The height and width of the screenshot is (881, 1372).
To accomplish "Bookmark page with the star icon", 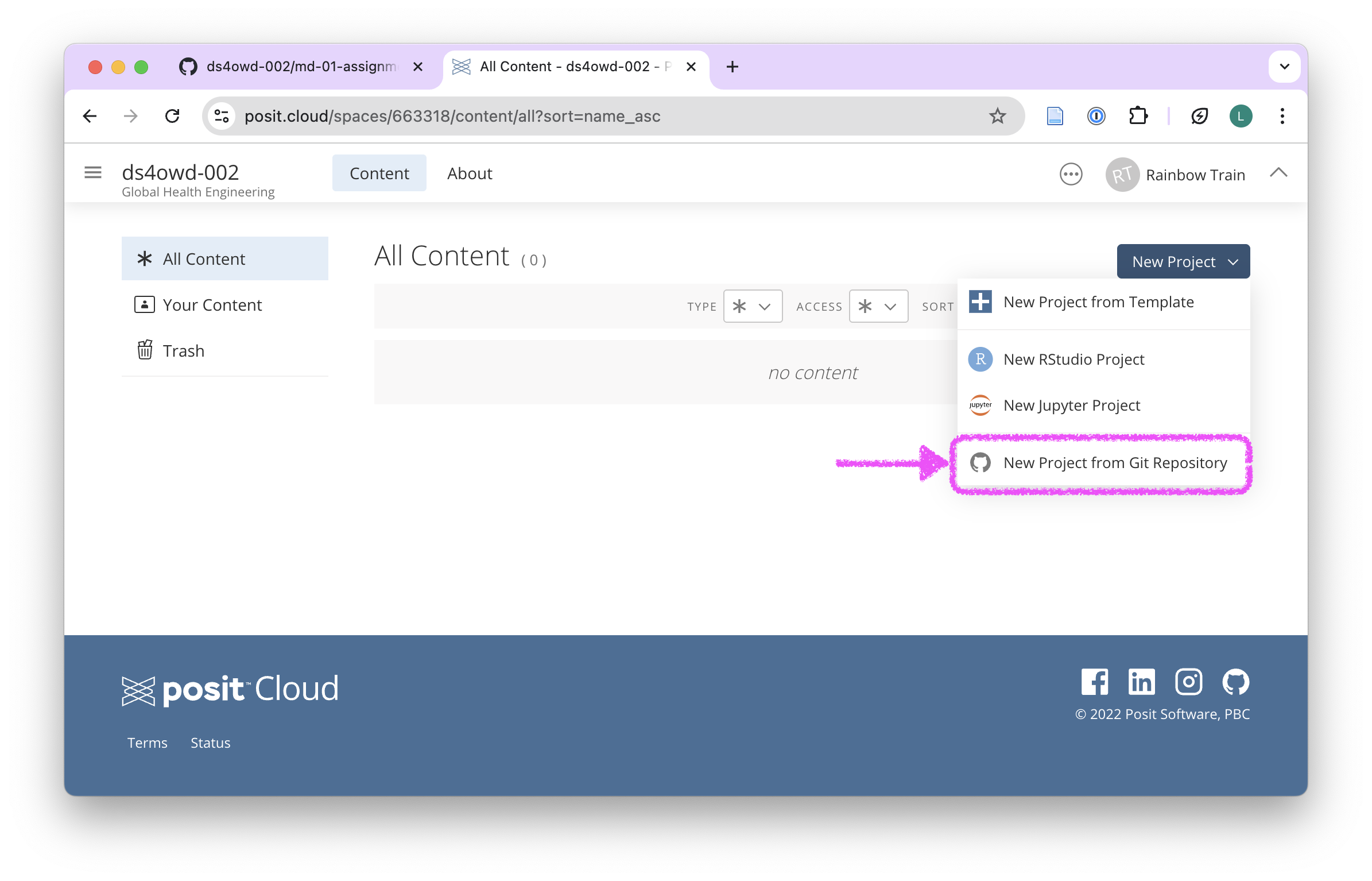I will point(998,116).
